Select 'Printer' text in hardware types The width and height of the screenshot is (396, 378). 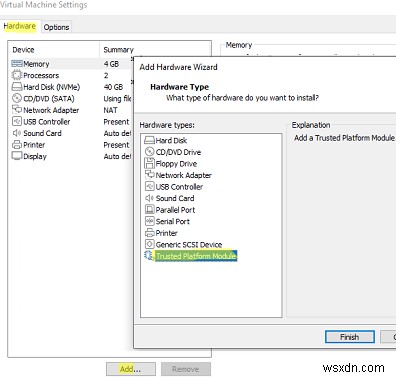pyautogui.click(x=167, y=233)
